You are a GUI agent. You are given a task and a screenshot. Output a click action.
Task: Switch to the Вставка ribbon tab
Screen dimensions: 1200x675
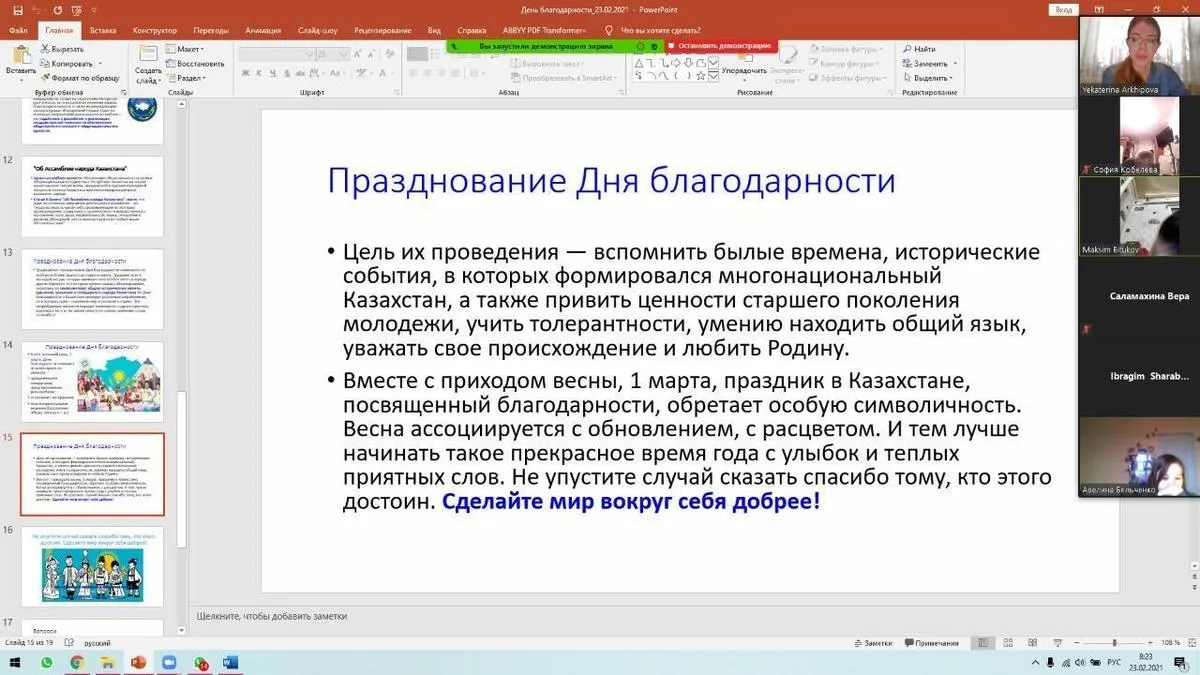pos(102,30)
